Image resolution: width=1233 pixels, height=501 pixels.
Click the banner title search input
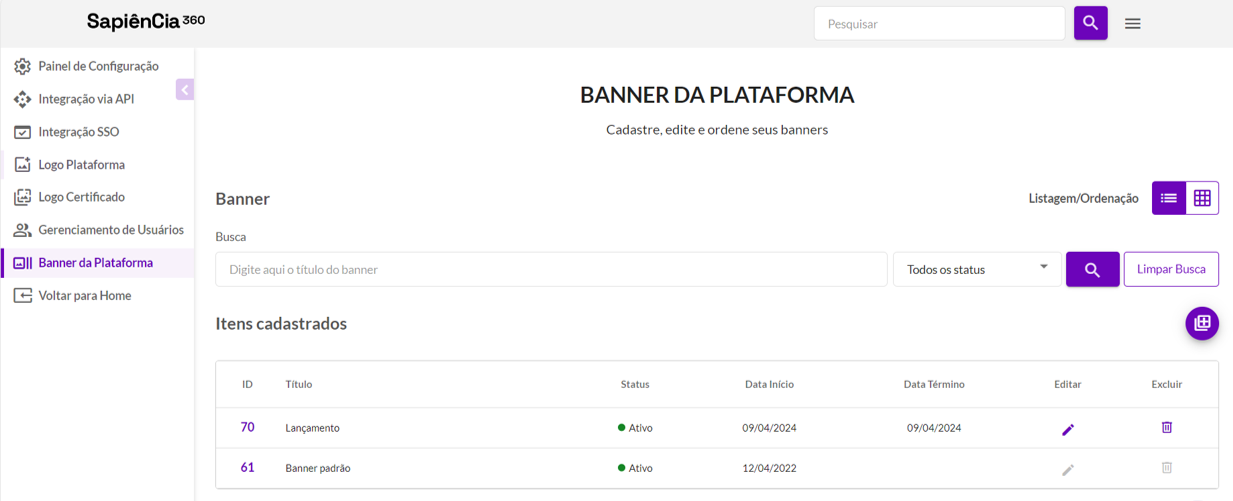tap(551, 269)
